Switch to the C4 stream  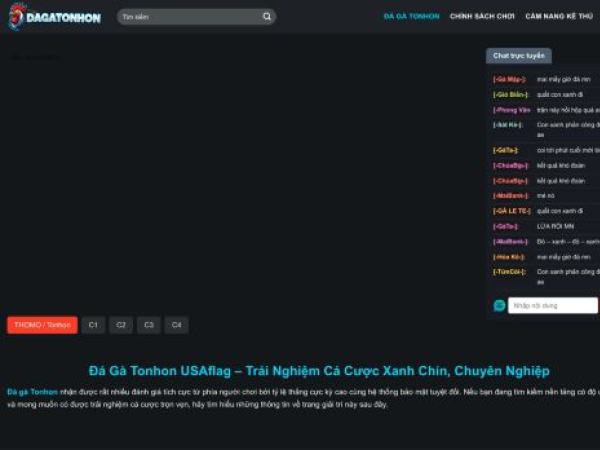click(x=177, y=325)
